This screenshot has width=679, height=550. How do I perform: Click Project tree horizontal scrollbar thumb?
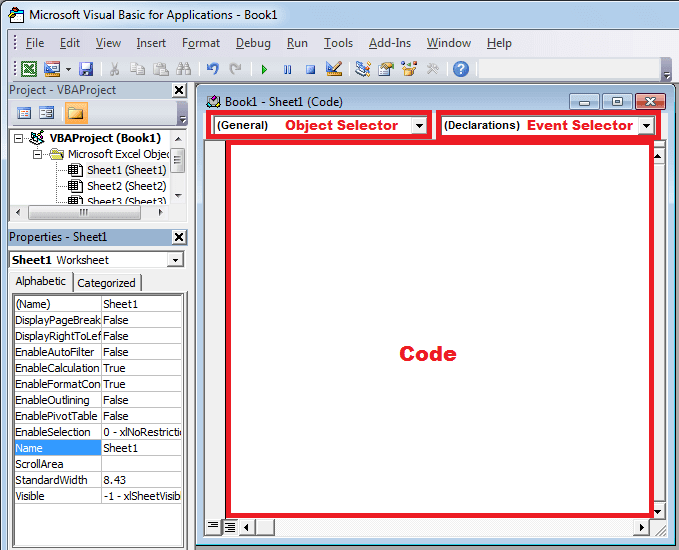84,212
